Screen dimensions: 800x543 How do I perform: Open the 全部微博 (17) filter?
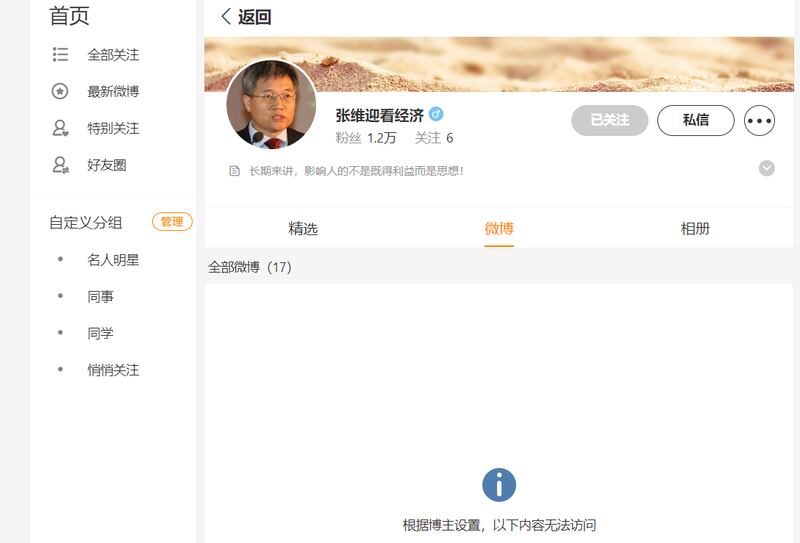[250, 267]
